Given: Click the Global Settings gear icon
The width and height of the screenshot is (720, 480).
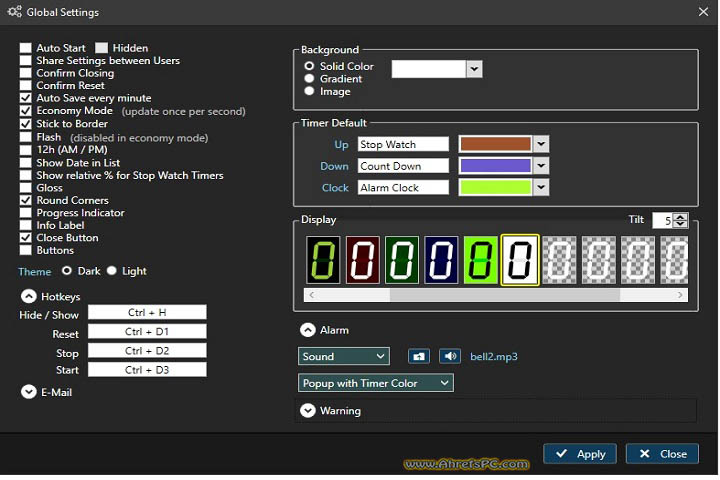Looking at the screenshot, I should click(x=14, y=11).
